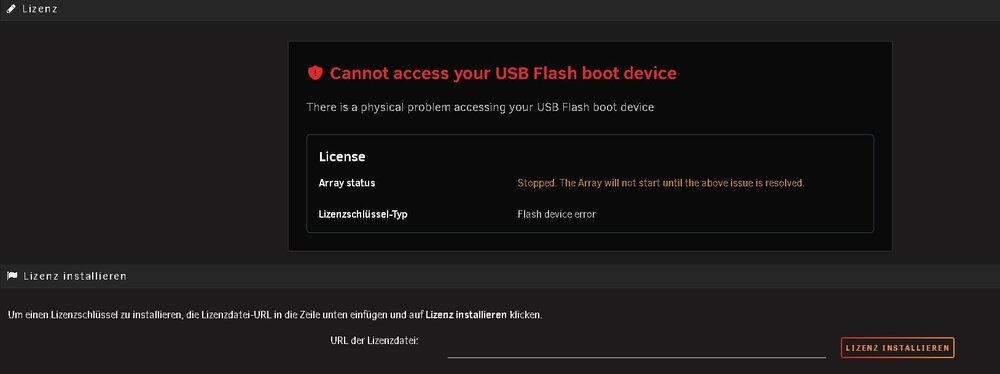This screenshot has height=374, width=1000.
Task: Click the Array status label
Action: click(347, 183)
